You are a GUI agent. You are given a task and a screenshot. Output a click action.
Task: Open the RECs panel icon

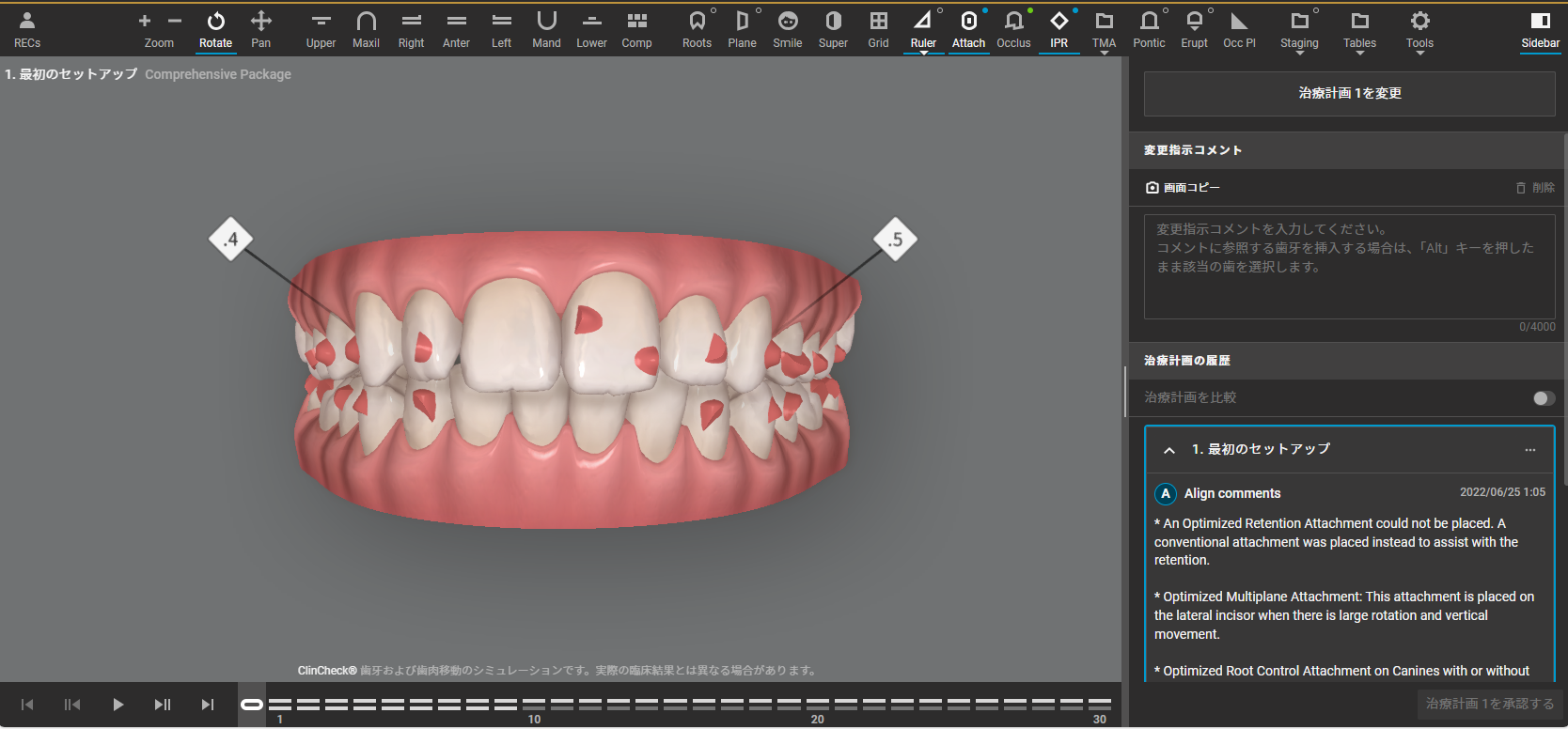pyautogui.click(x=27, y=29)
